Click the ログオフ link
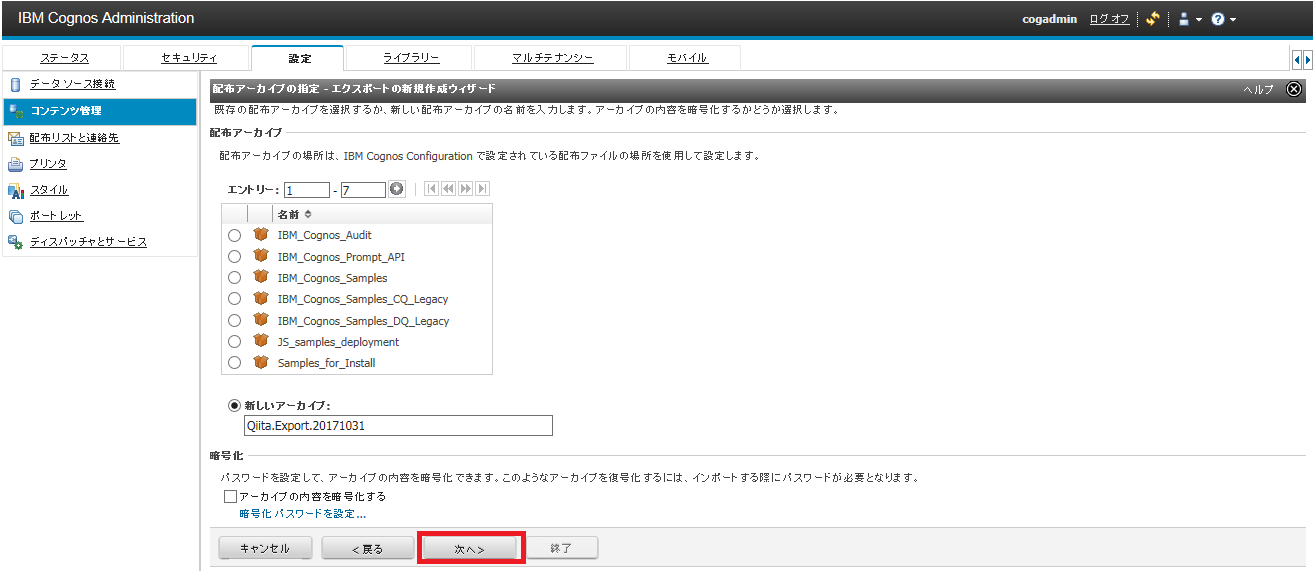This screenshot has height=571, width=1313. coord(1109,19)
